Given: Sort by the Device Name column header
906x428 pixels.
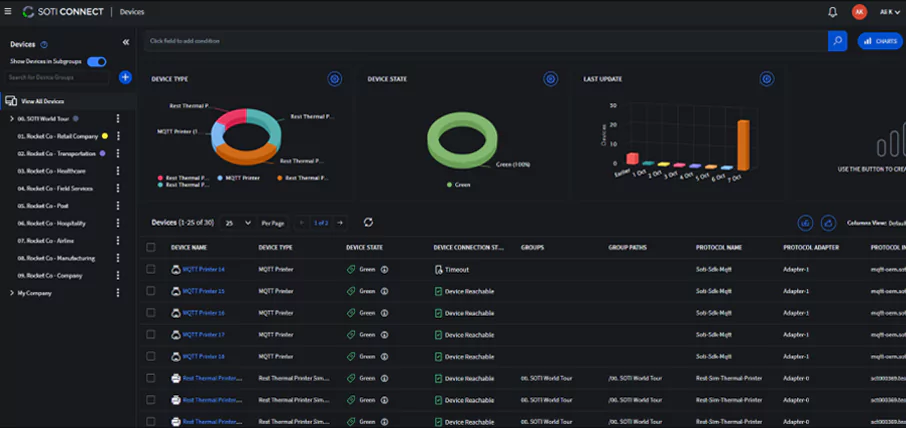Looking at the screenshot, I should click(x=189, y=247).
